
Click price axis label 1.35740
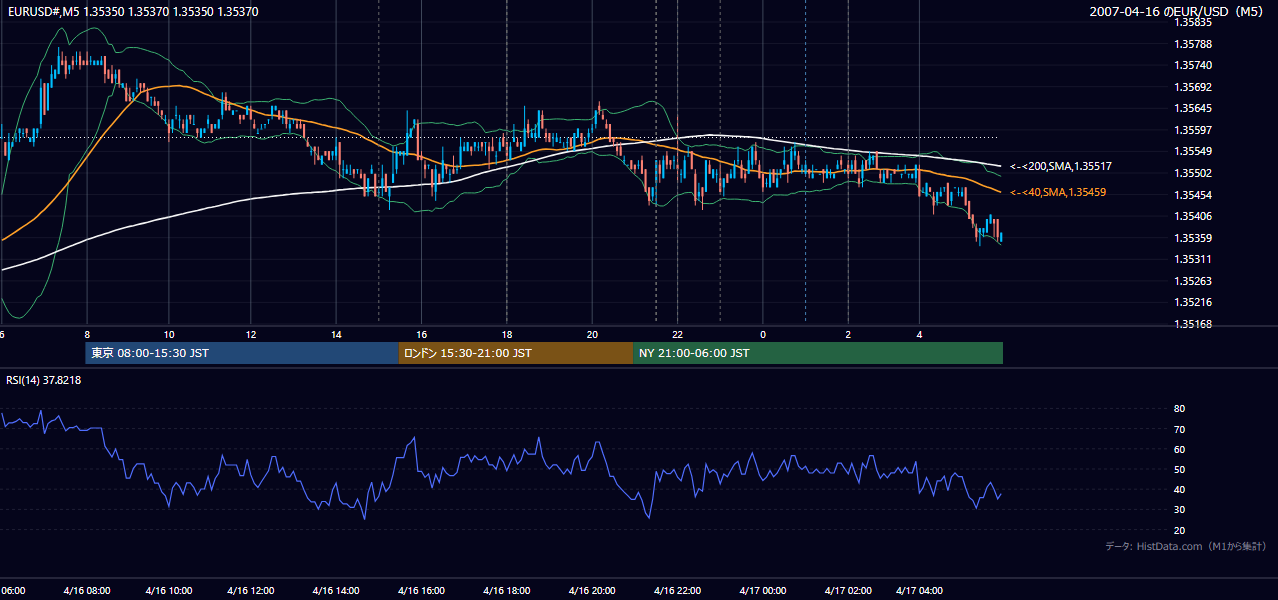[1194, 65]
